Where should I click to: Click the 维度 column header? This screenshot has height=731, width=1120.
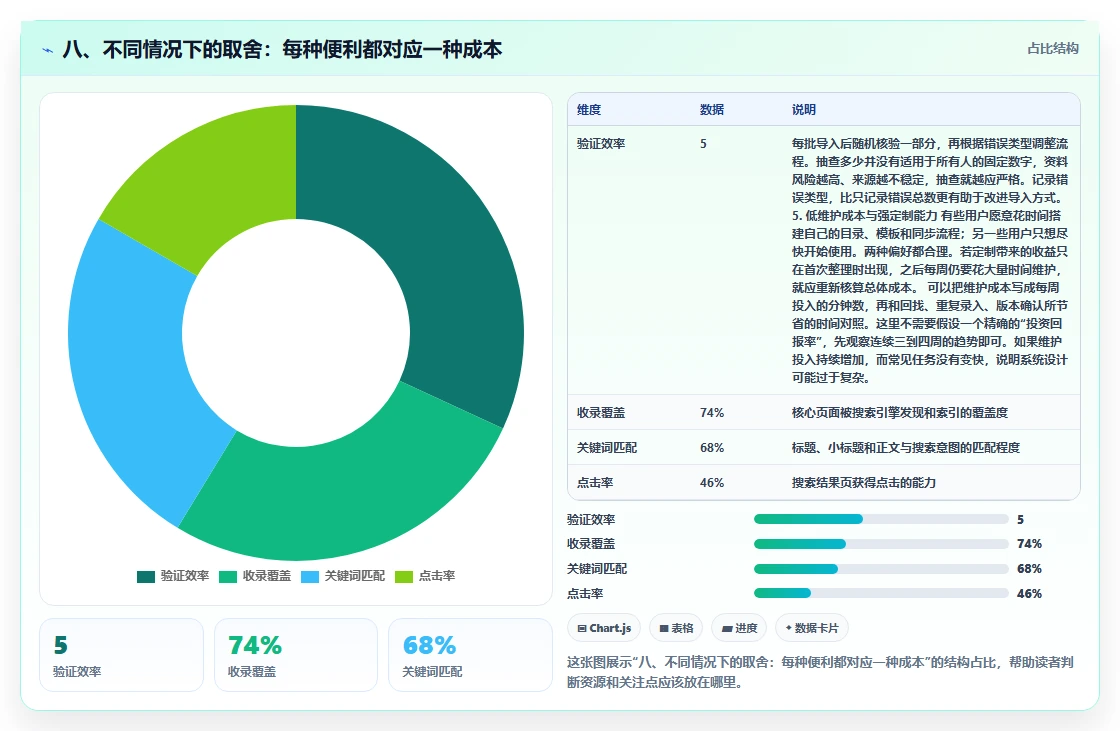589,109
